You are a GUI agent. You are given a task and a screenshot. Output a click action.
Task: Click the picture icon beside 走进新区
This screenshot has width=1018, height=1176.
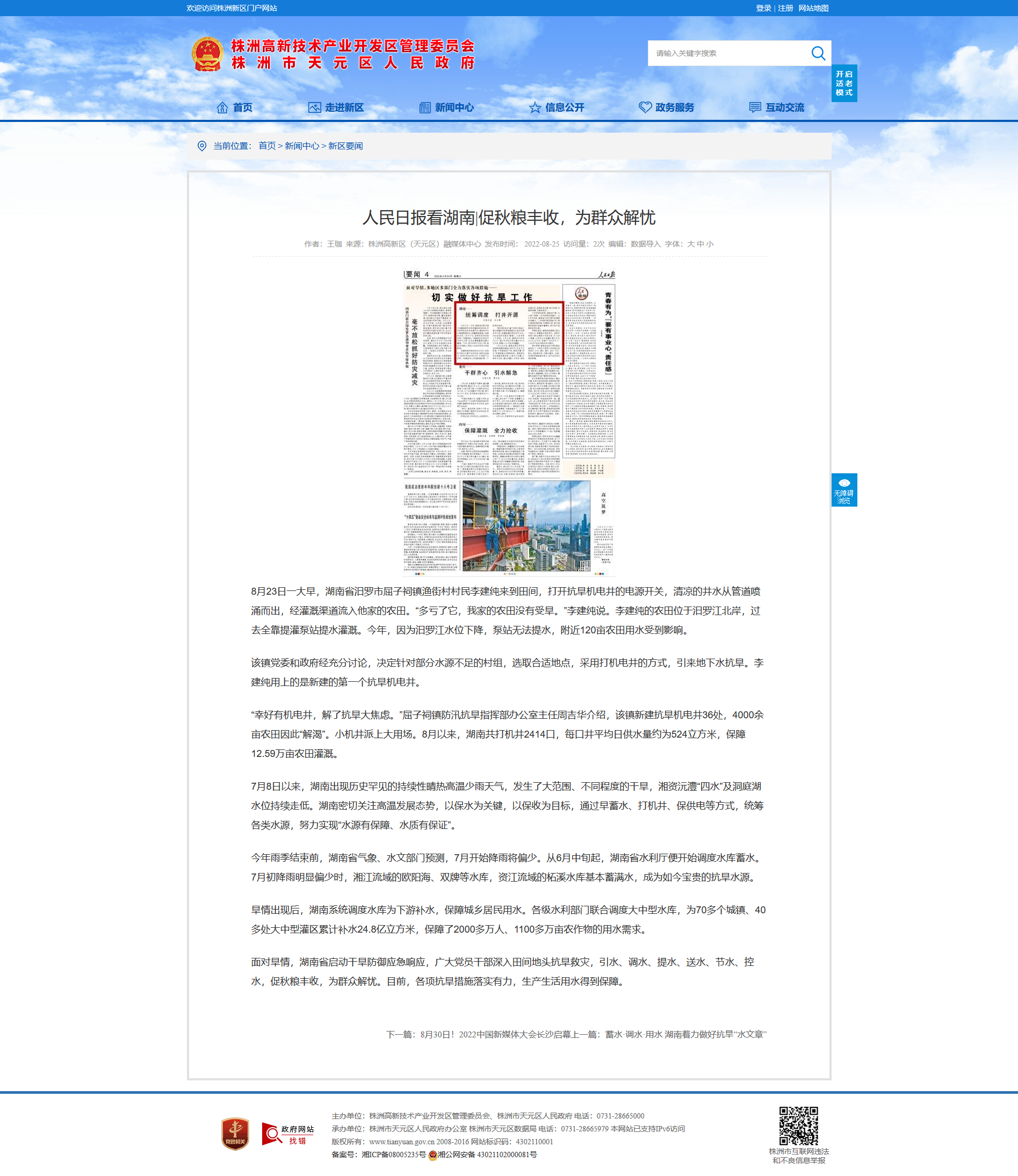tap(314, 107)
